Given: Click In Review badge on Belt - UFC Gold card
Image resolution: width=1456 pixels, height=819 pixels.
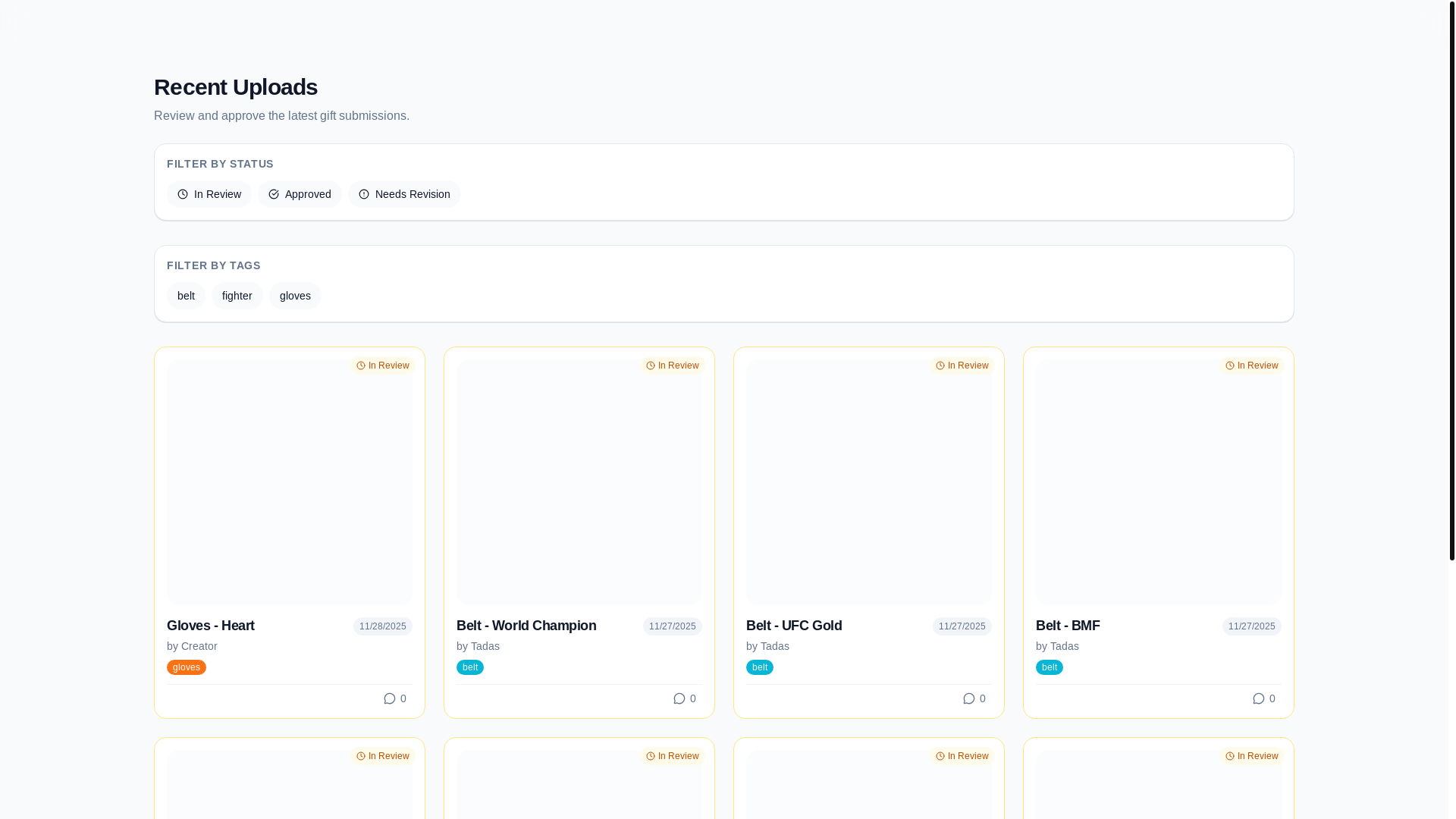Looking at the screenshot, I should (962, 366).
